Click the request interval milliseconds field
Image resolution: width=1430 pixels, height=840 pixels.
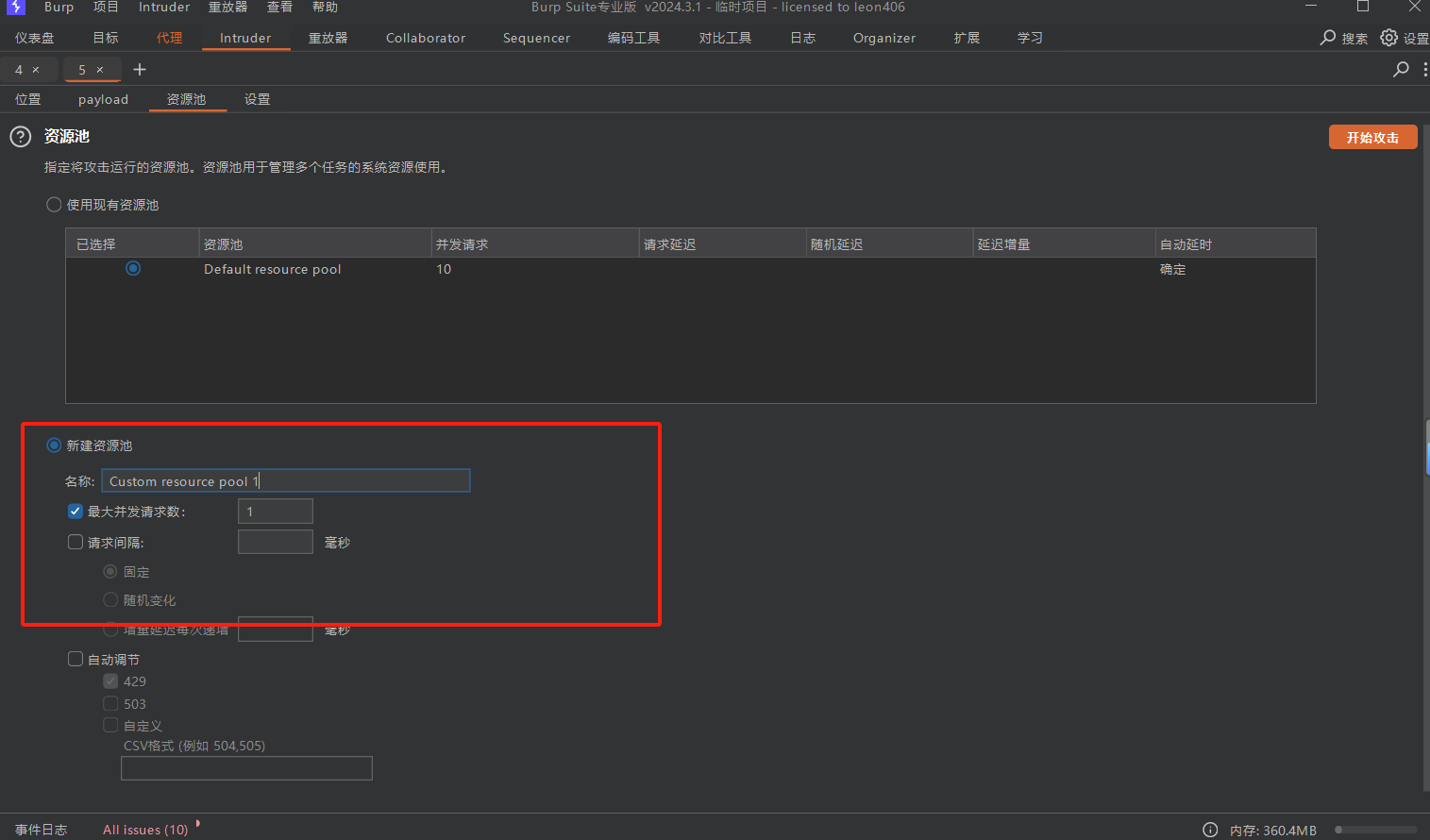275,542
